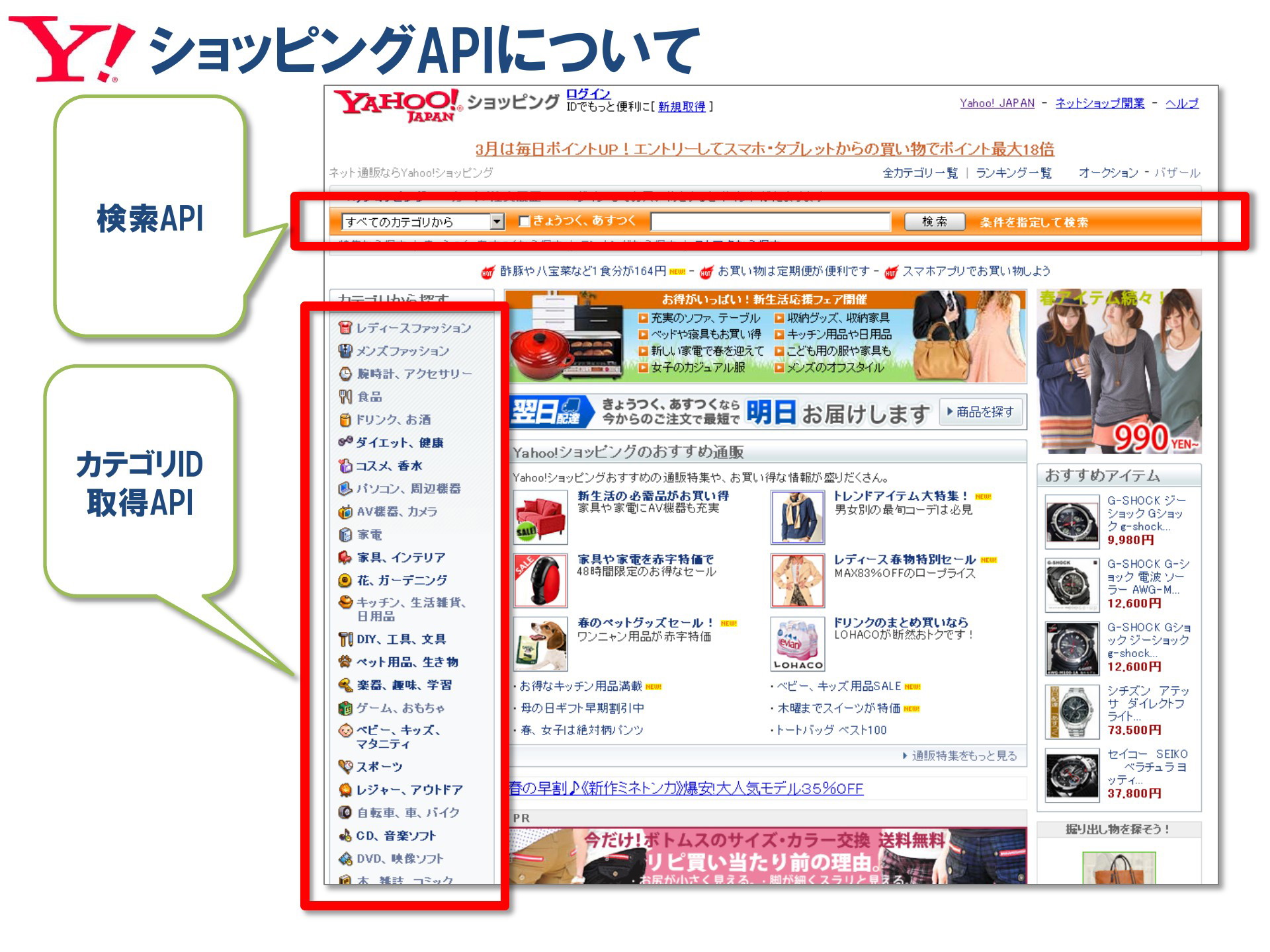1270x952 pixels.
Task: Click the paw icon beside ペット用品、生き物
Action: (x=345, y=662)
